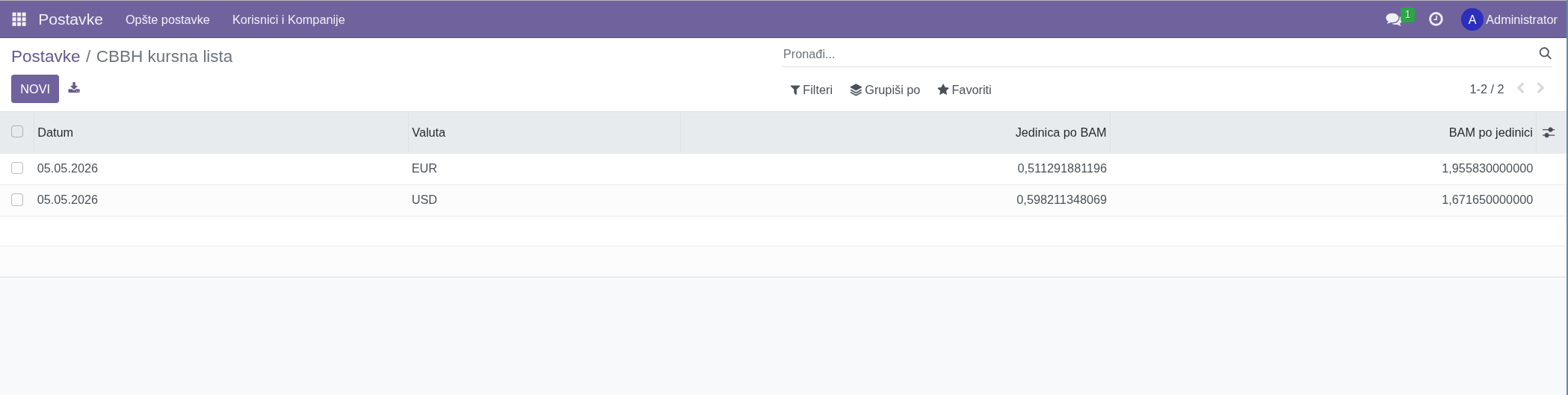The width and height of the screenshot is (1568, 395).
Task: Click the NOVI button
Action: point(35,89)
